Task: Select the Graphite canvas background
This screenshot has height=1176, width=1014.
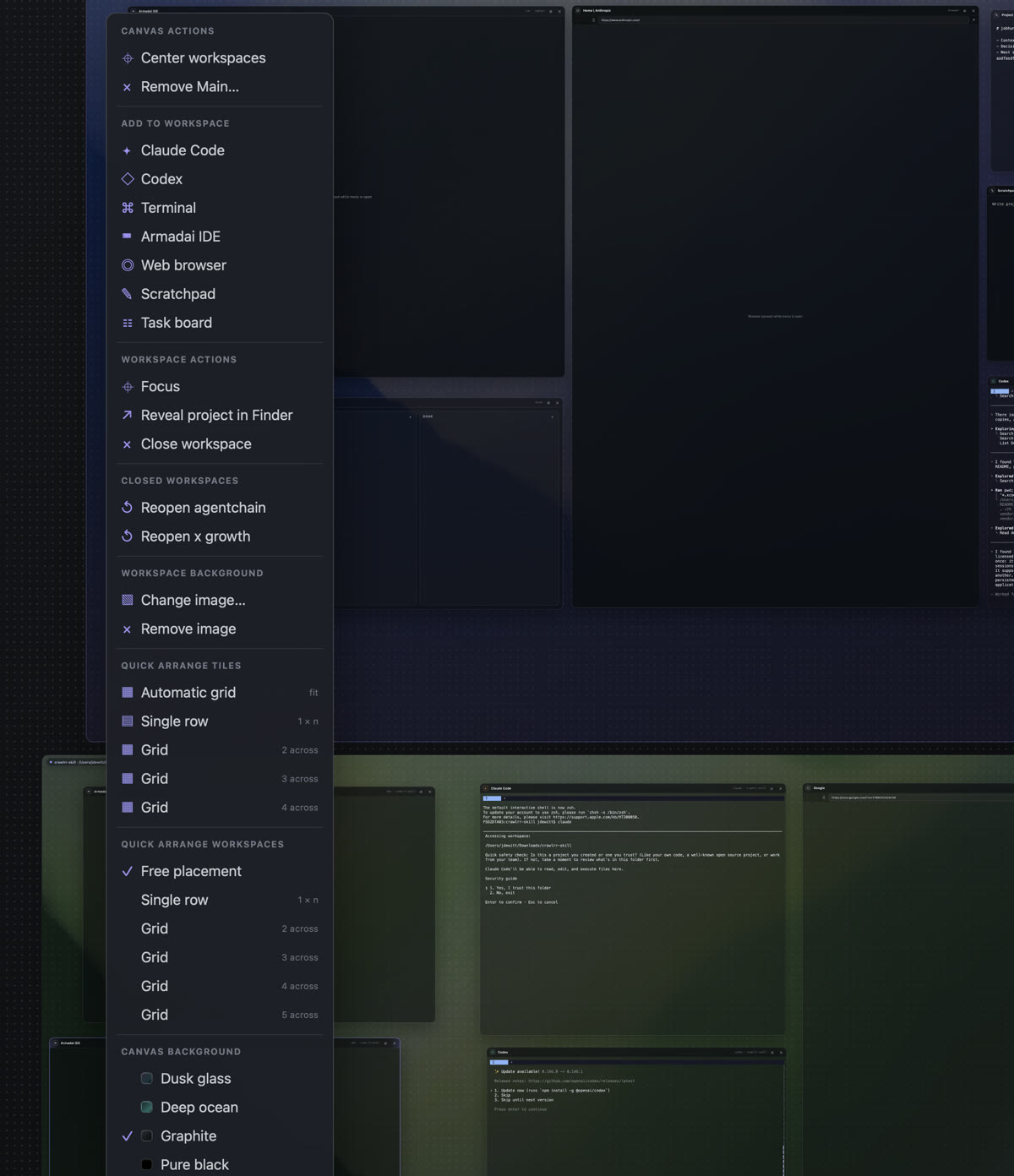Action: [x=220, y=1135]
